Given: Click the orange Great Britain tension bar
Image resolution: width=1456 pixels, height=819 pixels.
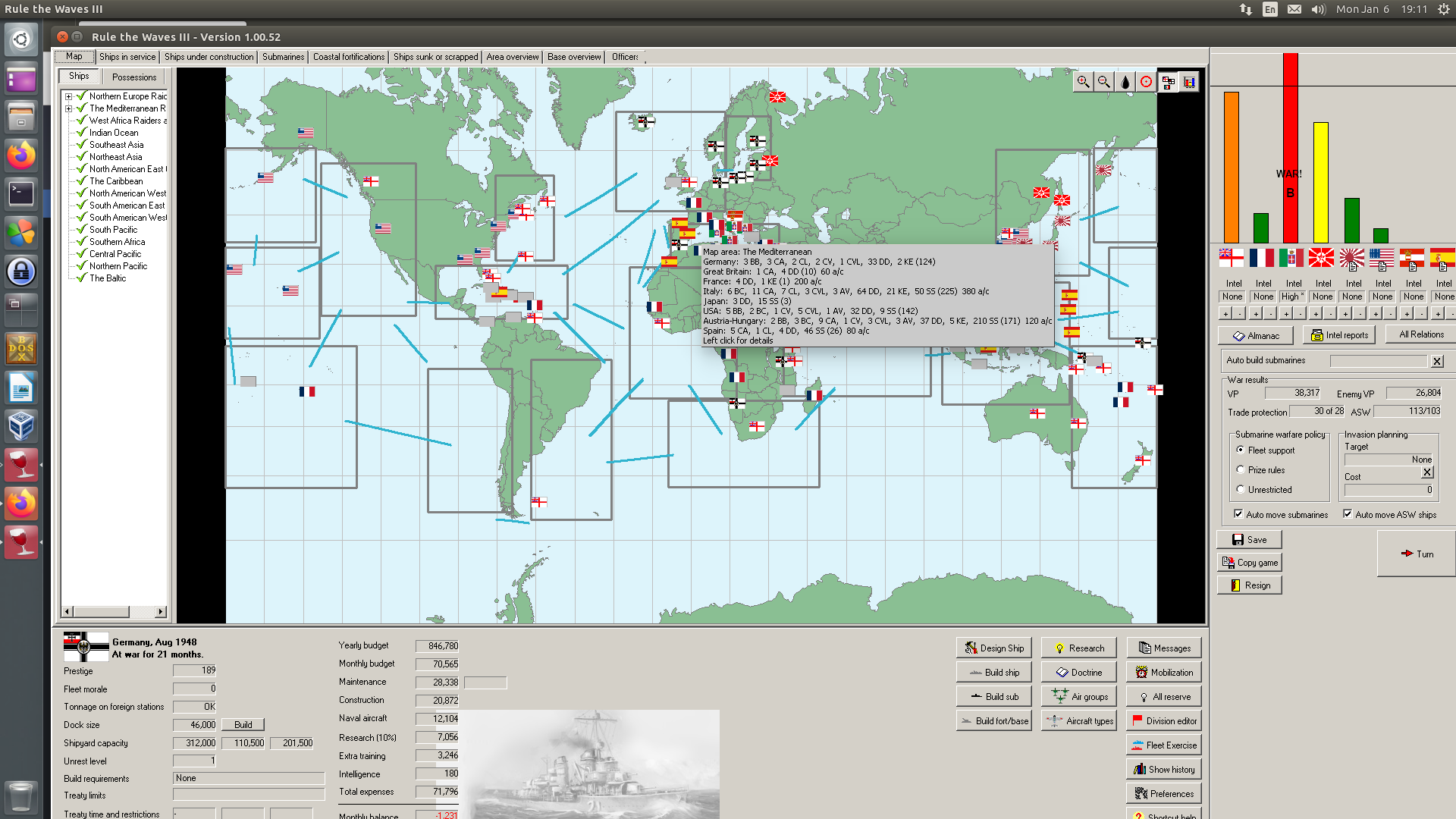Looking at the screenshot, I should pos(1231,168).
